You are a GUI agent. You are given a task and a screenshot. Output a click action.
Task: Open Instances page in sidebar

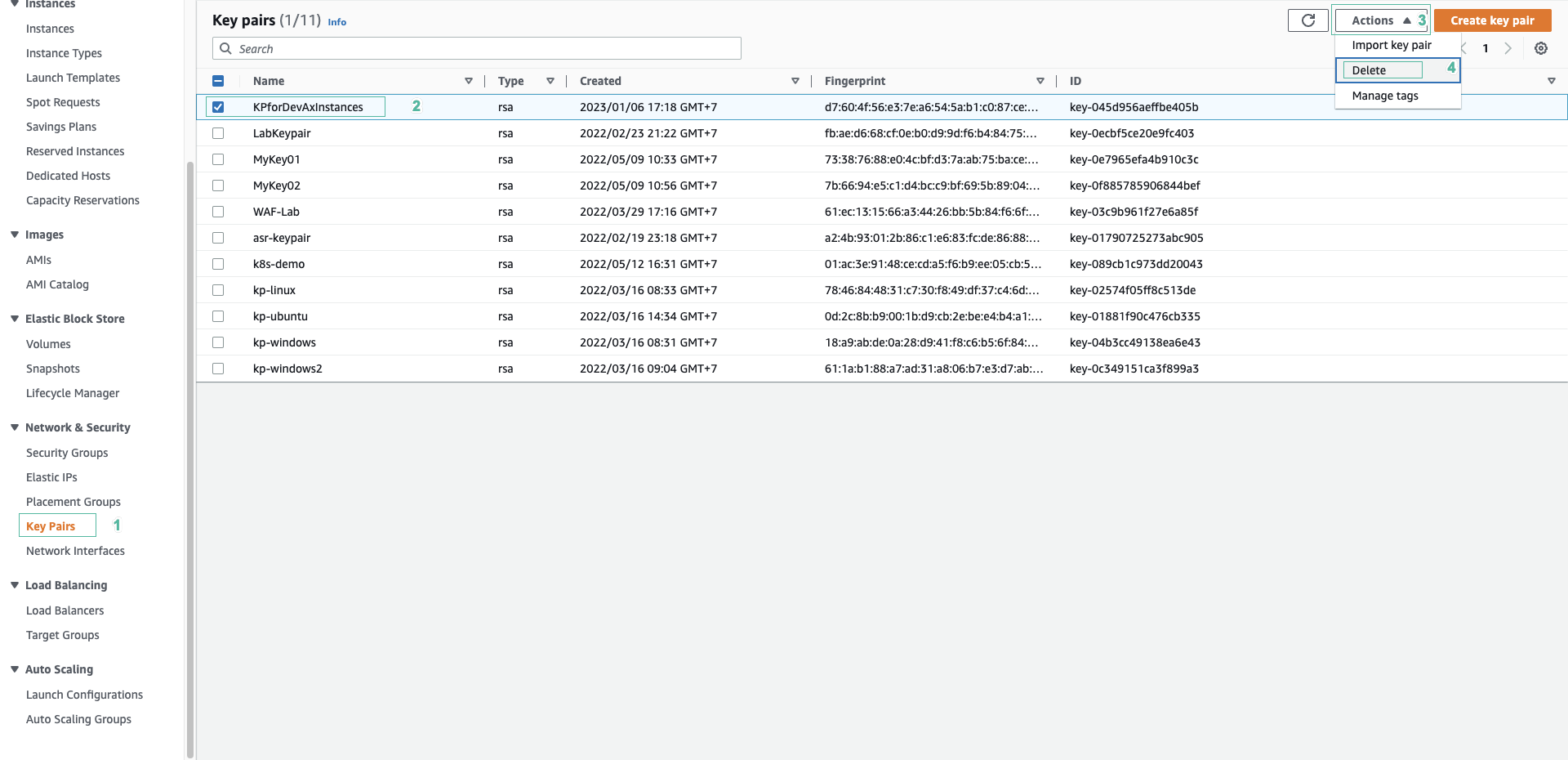[50, 29]
